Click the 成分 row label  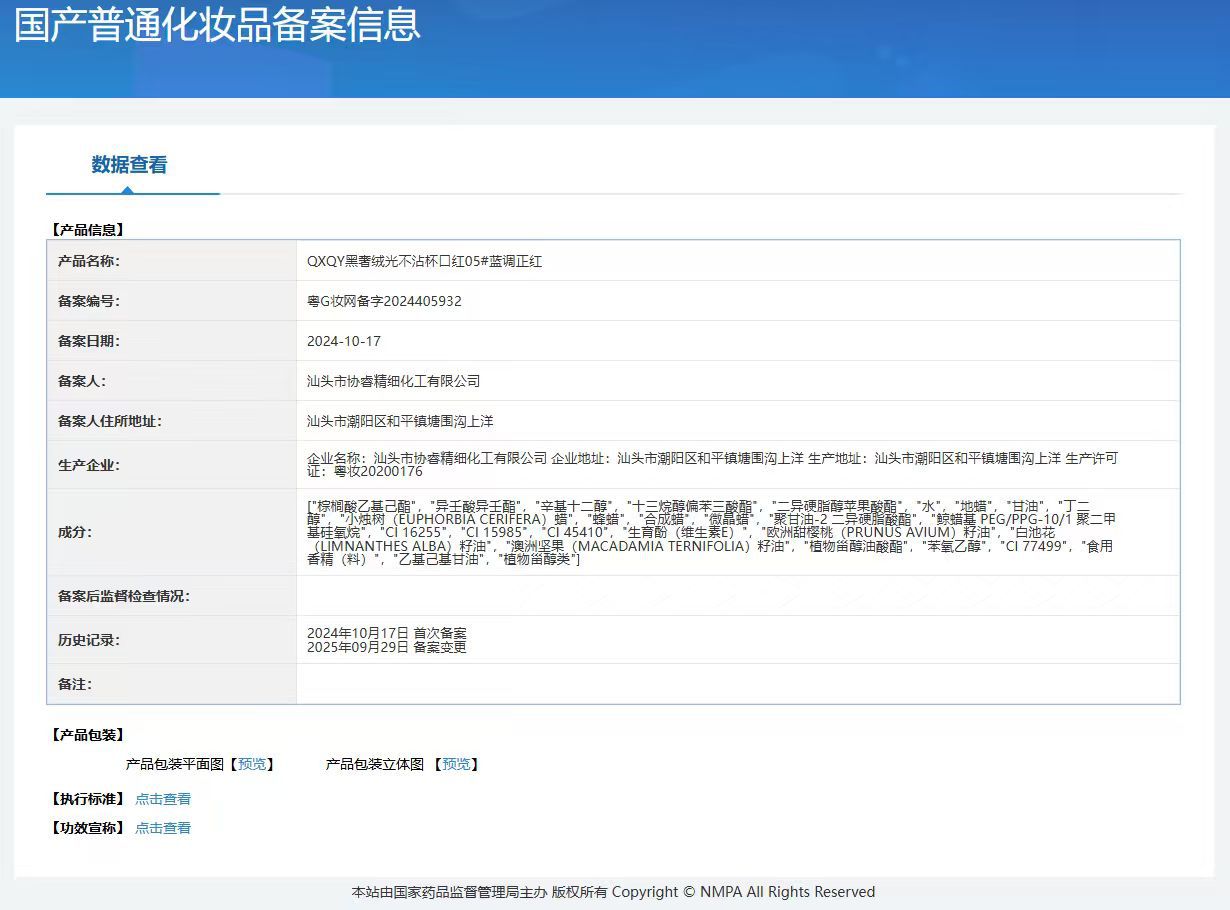pos(75,532)
